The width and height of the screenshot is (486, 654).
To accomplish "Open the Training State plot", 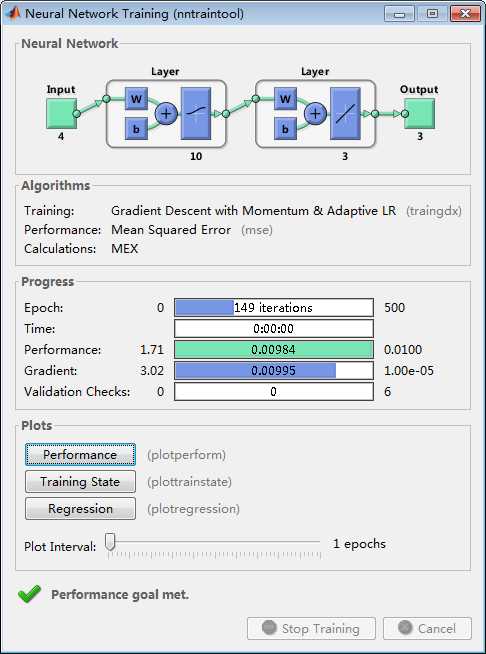I will [x=81, y=482].
